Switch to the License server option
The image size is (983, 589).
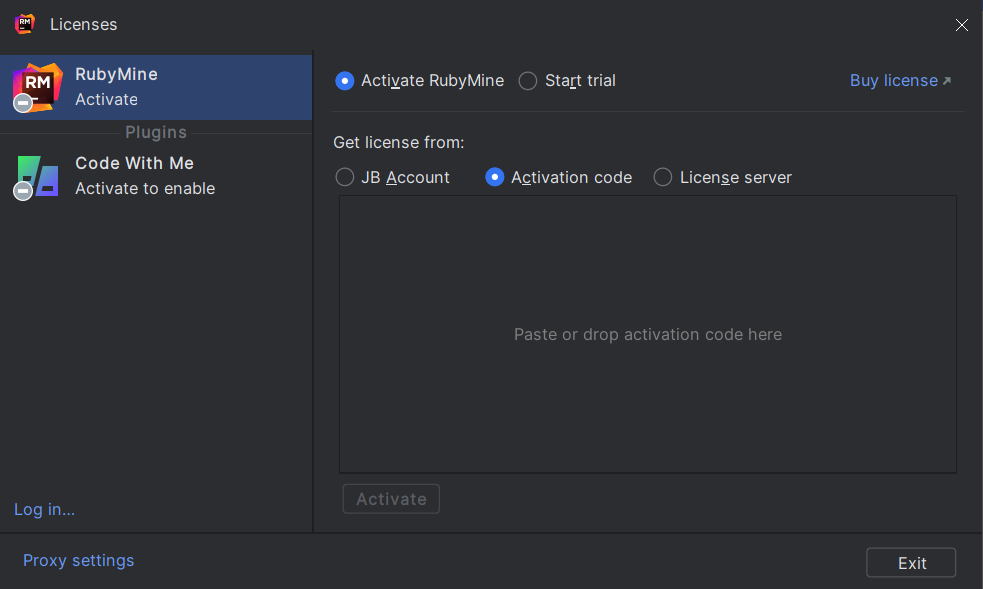pos(663,177)
